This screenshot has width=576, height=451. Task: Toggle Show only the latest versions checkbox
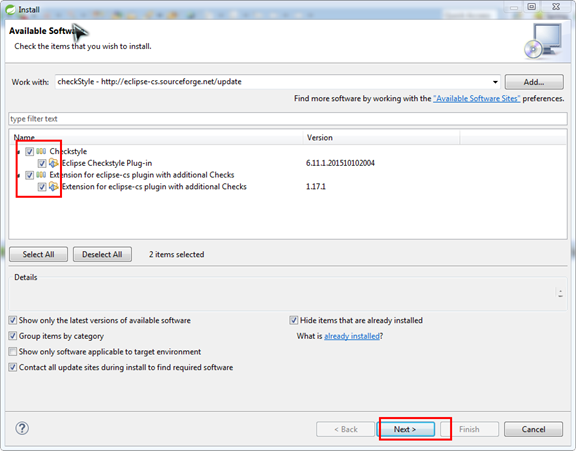point(13,320)
